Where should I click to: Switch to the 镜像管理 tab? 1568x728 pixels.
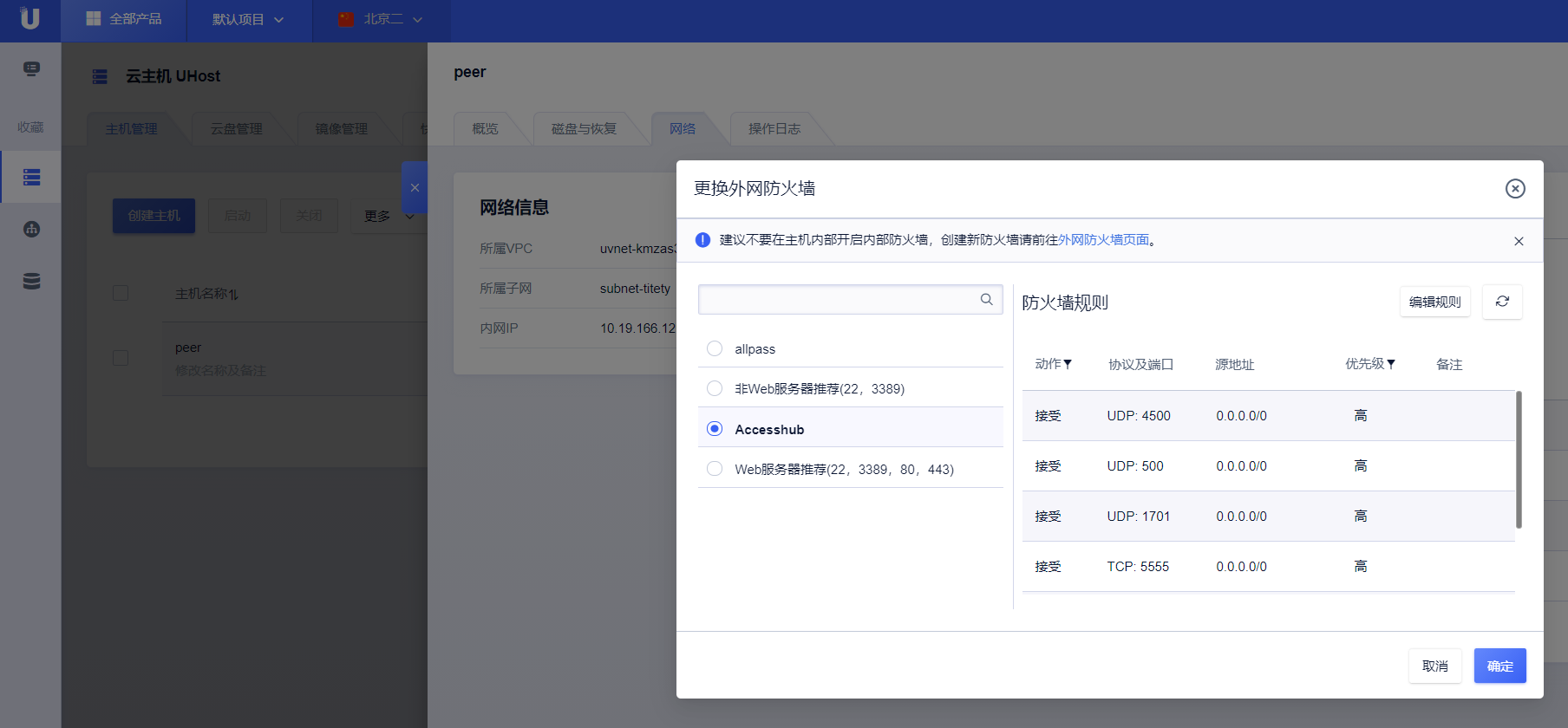341,128
